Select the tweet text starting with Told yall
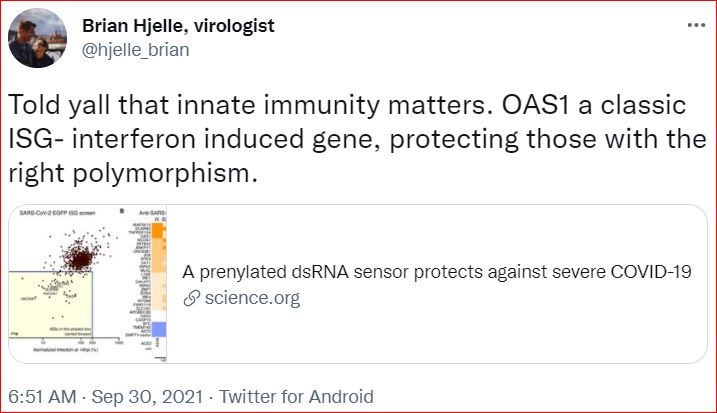This screenshot has height=413, width=717. pos(357,139)
